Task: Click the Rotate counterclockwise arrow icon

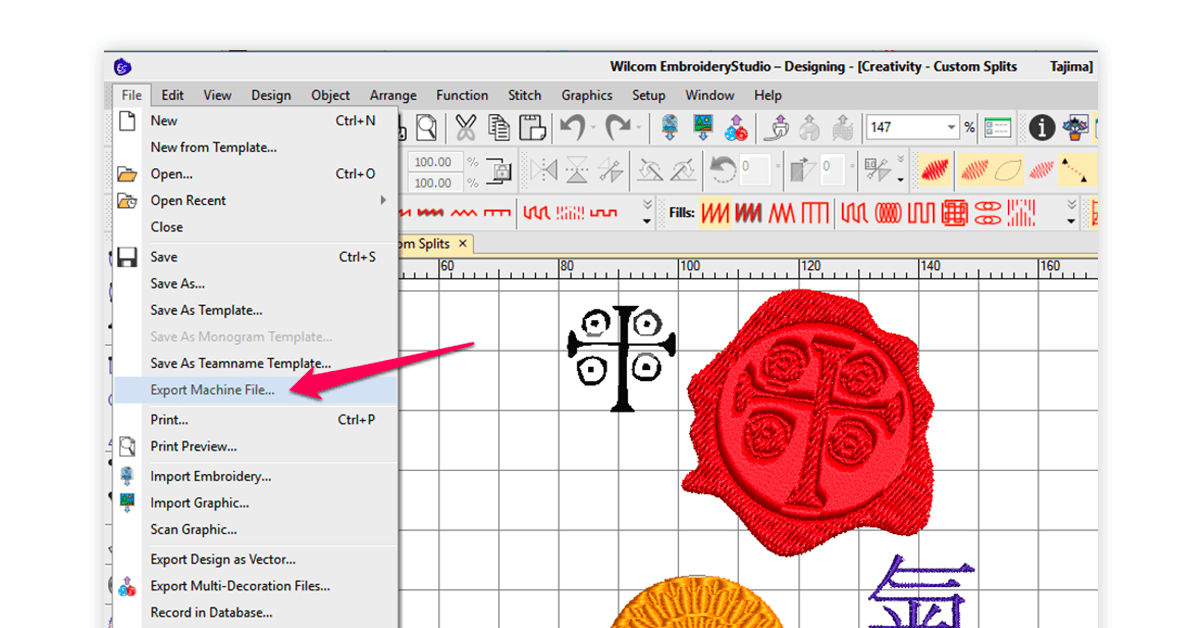Action: [723, 170]
